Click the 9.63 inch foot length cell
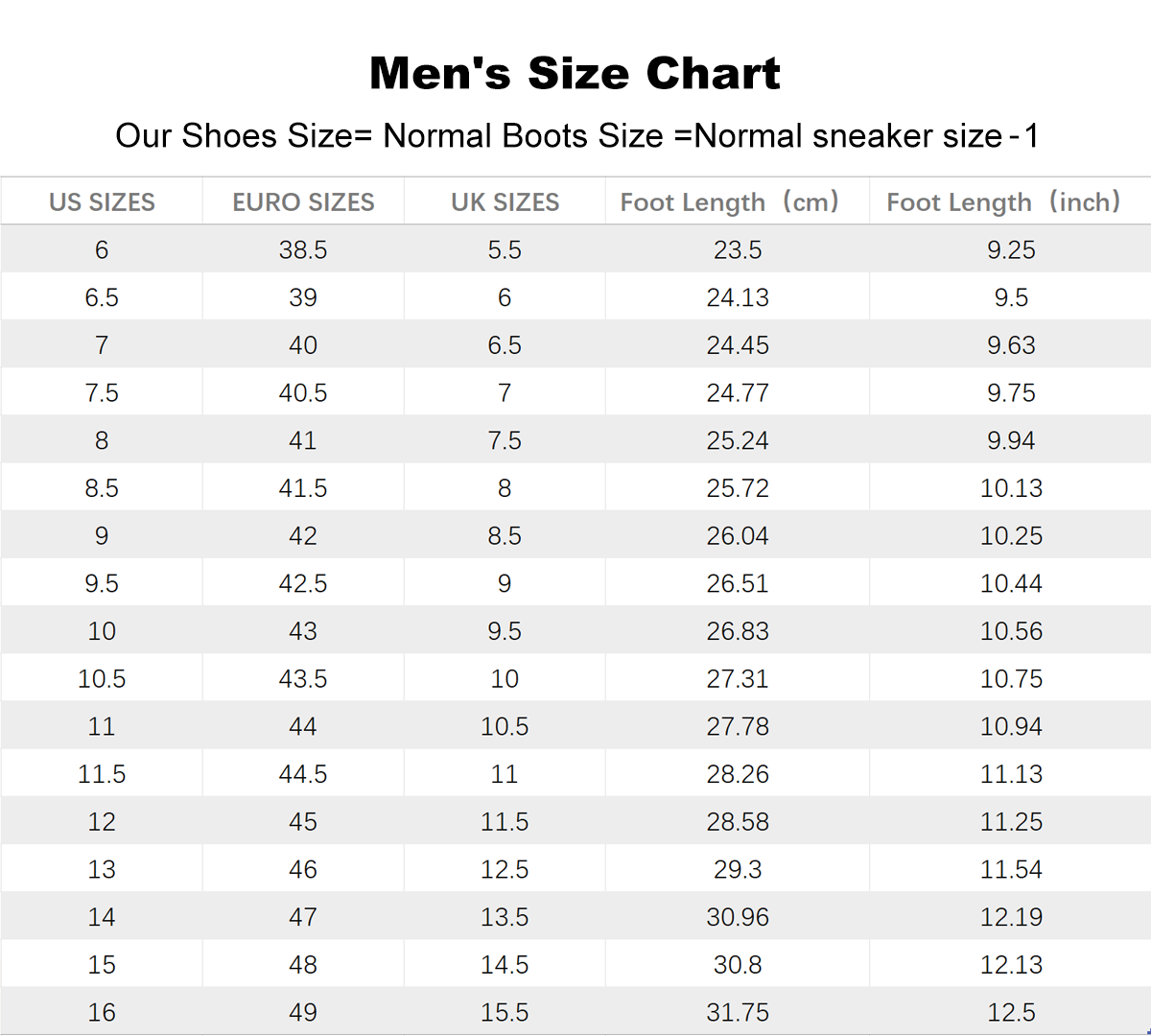Image resolution: width=1151 pixels, height=1036 pixels. point(1011,345)
